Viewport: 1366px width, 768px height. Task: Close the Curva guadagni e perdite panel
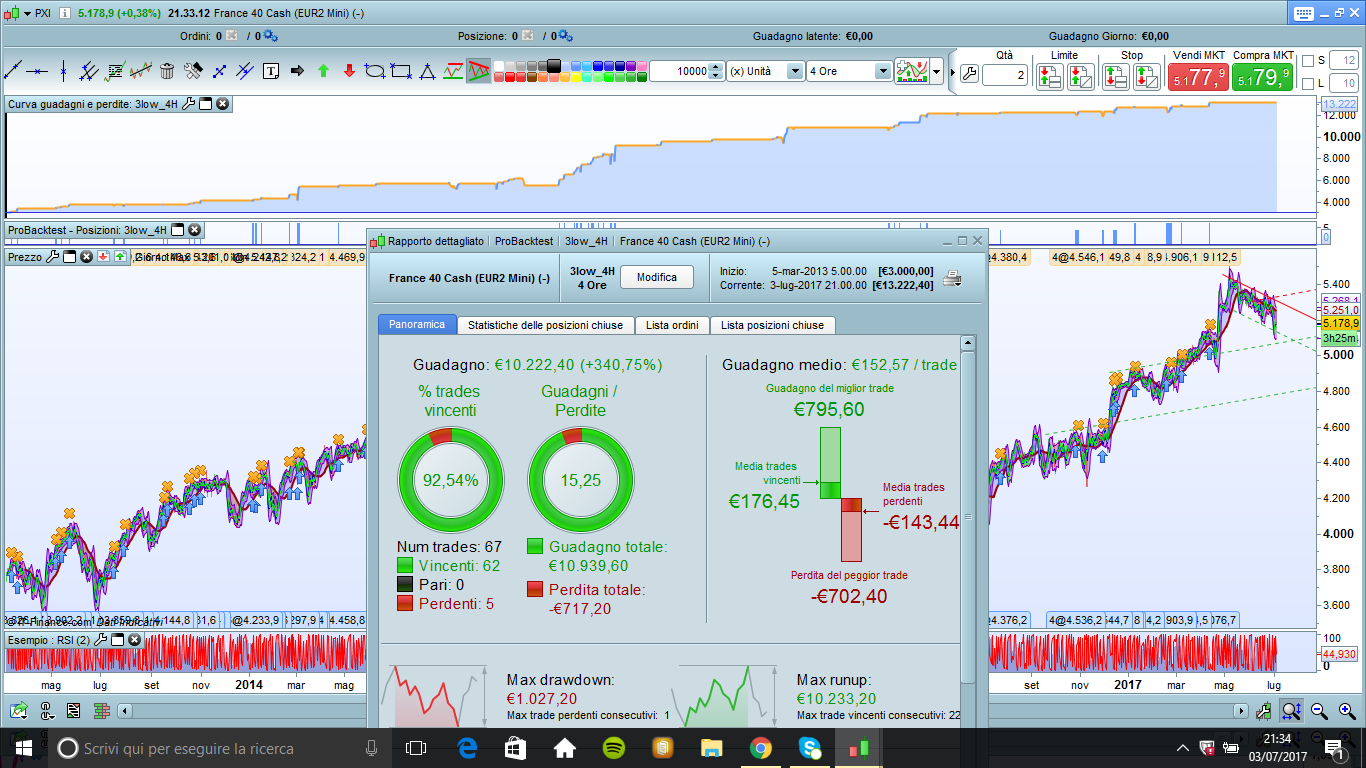(x=222, y=104)
